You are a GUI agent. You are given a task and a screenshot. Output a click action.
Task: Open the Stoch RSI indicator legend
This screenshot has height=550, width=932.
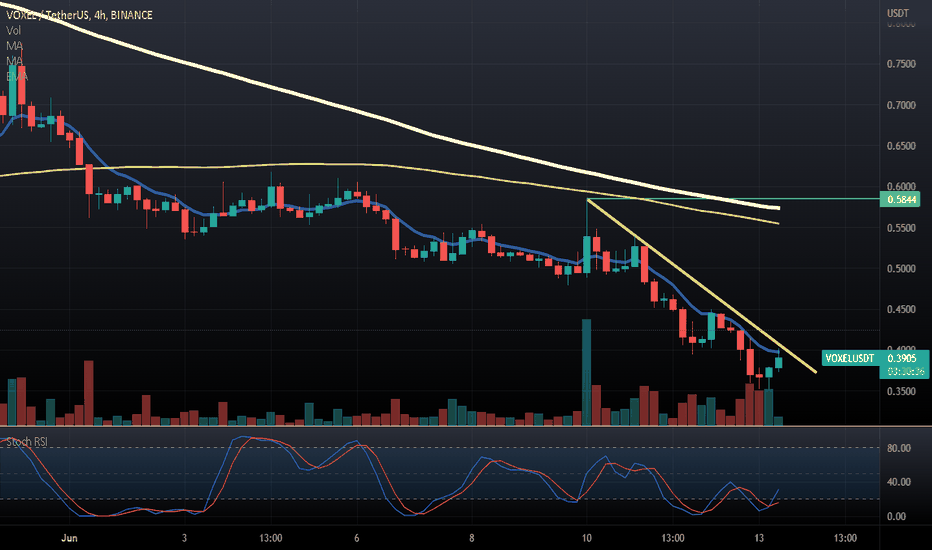(x=27, y=442)
